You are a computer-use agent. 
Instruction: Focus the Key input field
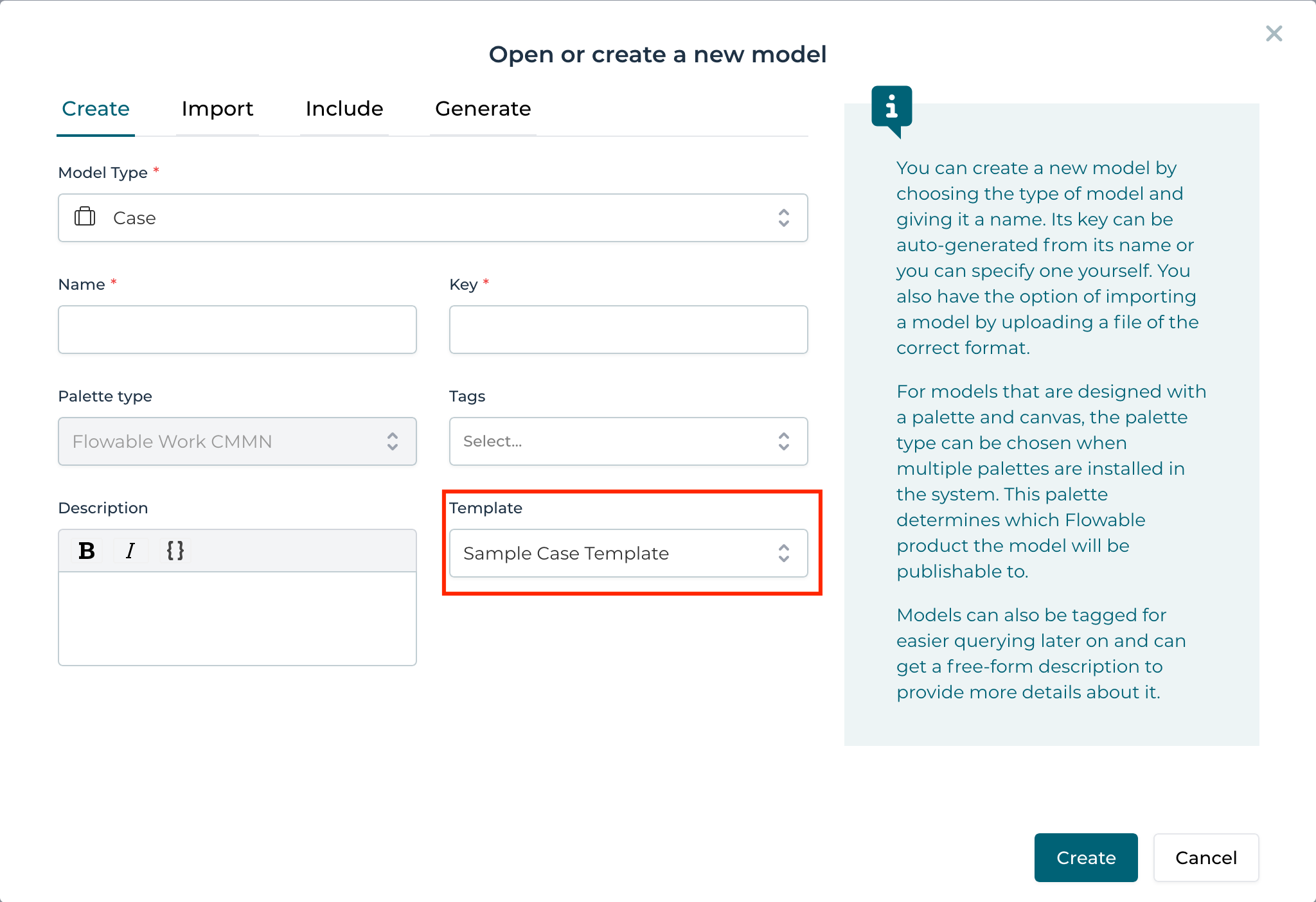(627, 330)
